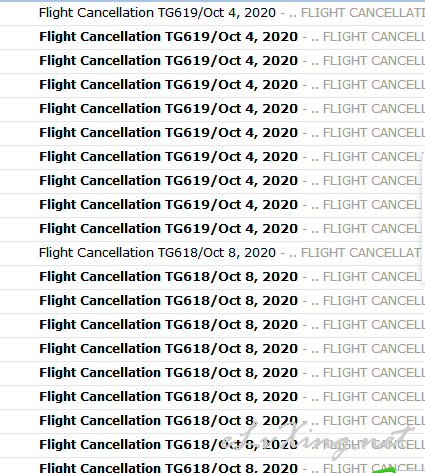The image size is (425, 473).
Task: Open the seventh unread TG619 cancellation email
Action: tap(212, 181)
